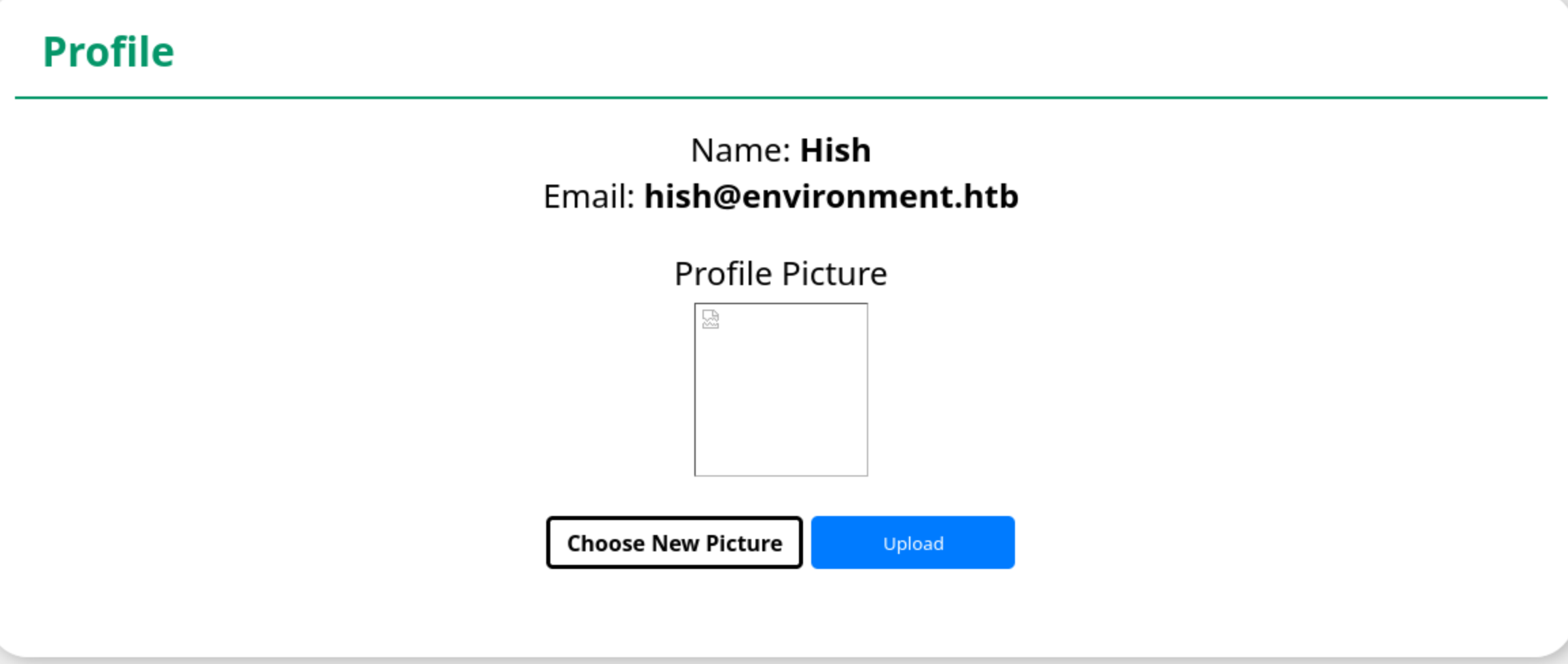Screen dimensions: 1568x664
Task: Click the Email: label text
Action: [589, 197]
